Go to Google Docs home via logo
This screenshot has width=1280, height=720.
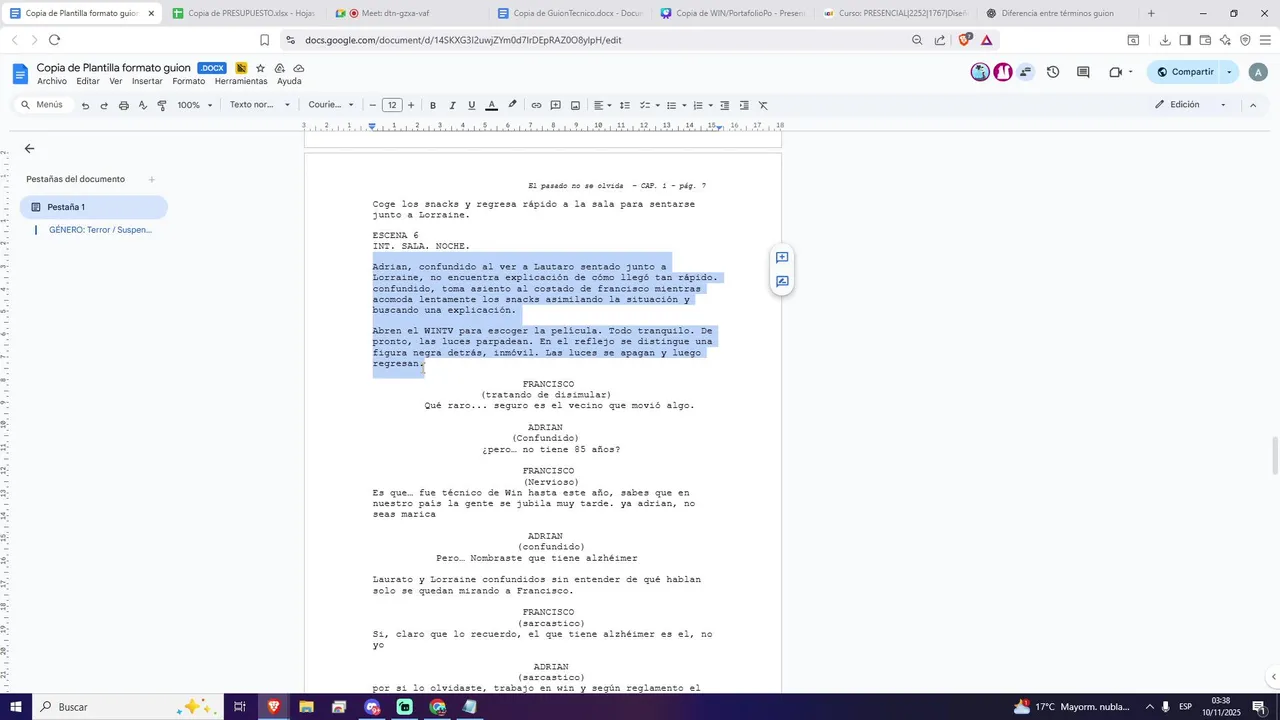[x=20, y=74]
